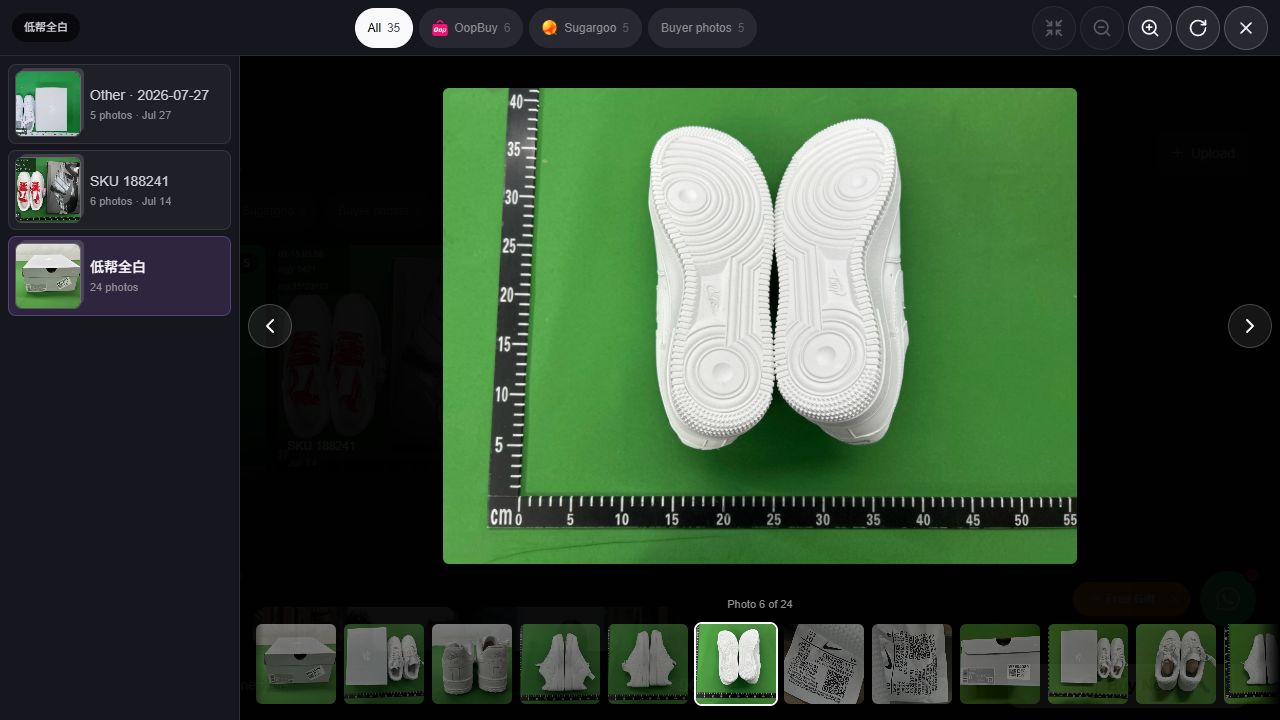Click the SKU 188241 album cover thumbnail

49,190
